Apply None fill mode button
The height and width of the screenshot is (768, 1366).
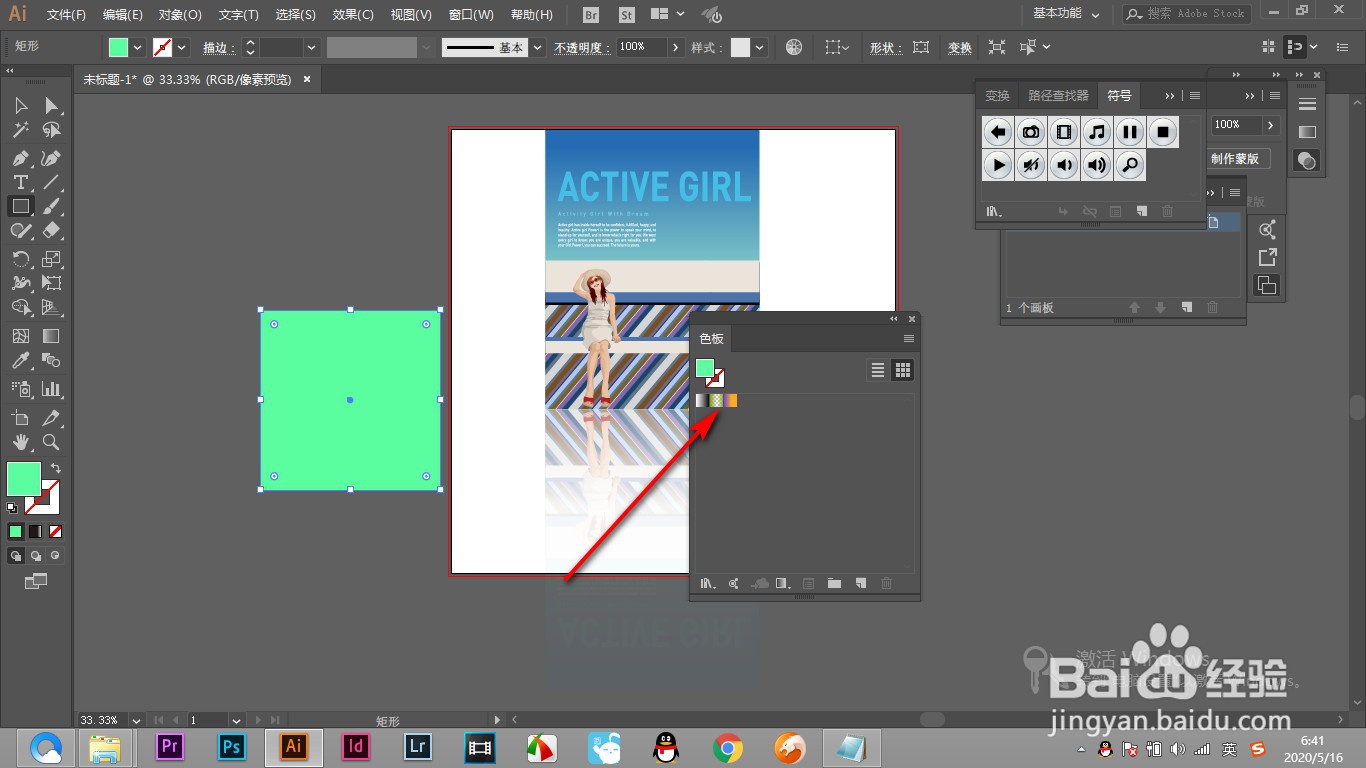[55, 531]
